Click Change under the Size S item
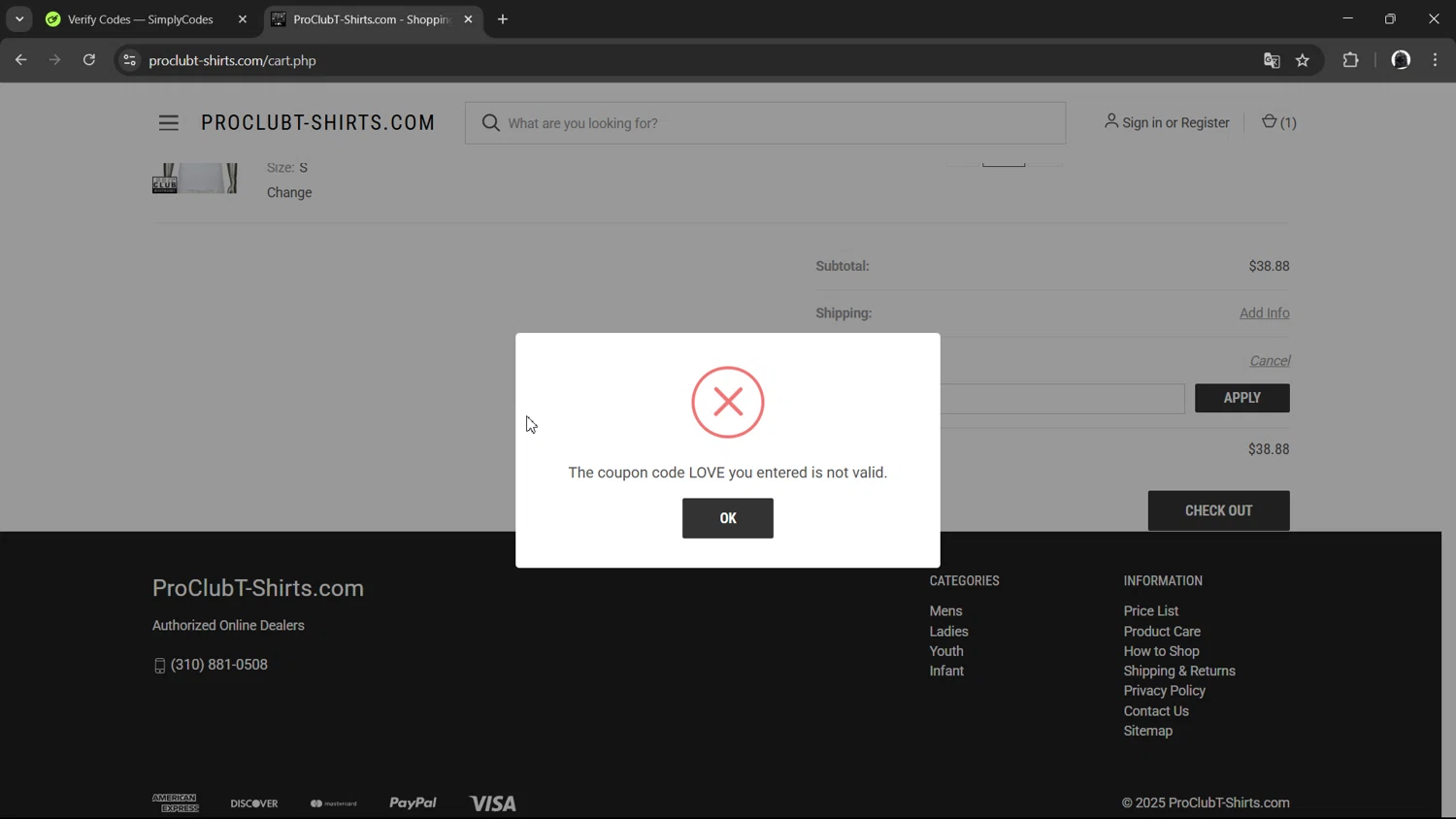Screen dimensions: 1456x819 (x=289, y=192)
